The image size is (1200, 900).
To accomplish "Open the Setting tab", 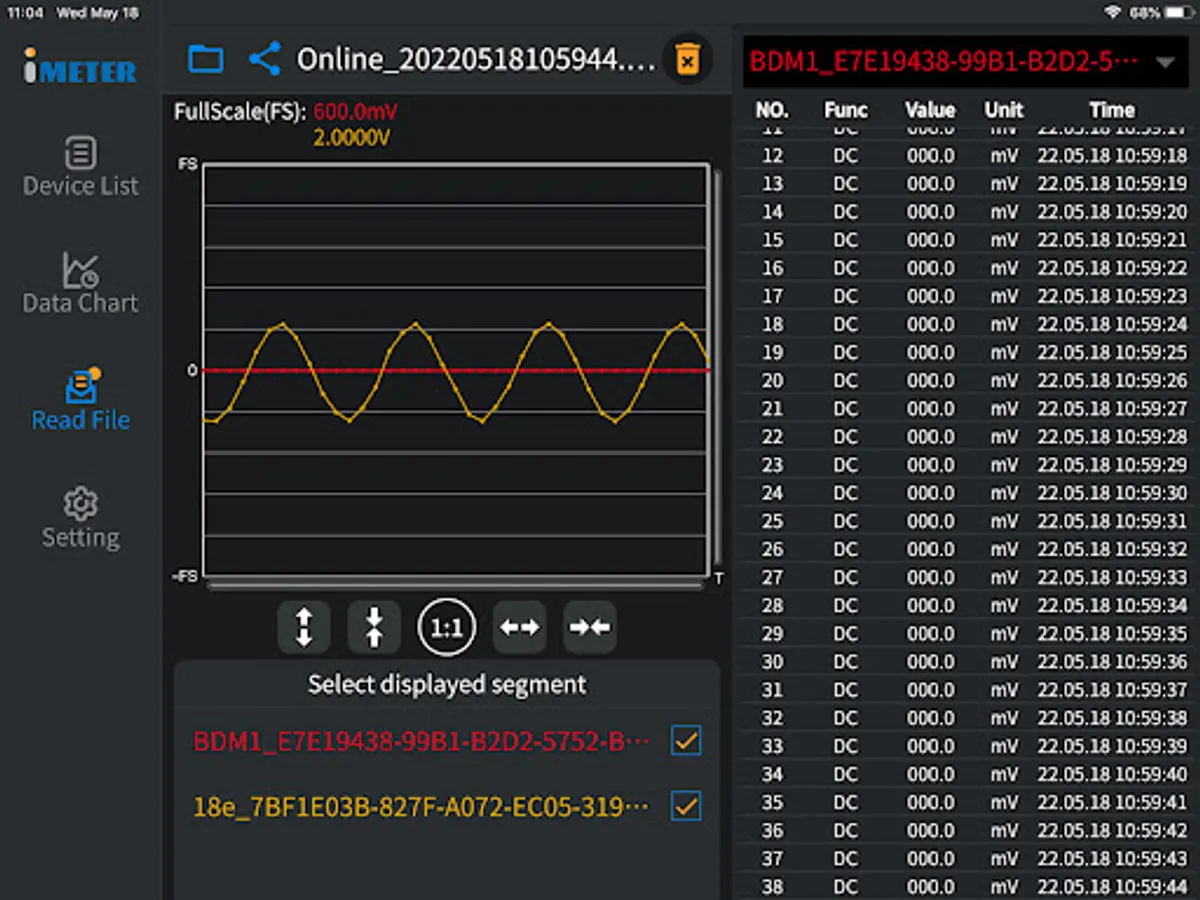I will click(80, 518).
